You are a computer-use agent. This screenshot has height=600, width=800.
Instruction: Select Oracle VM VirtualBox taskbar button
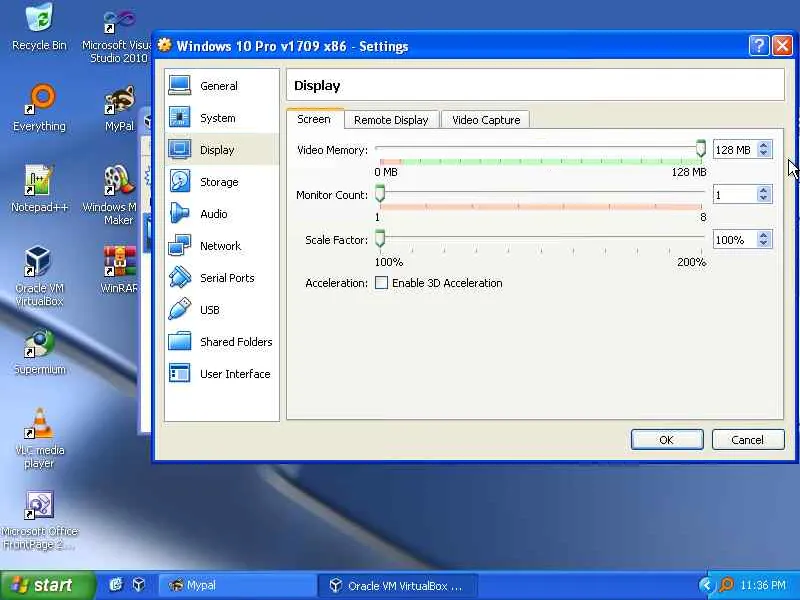398,585
